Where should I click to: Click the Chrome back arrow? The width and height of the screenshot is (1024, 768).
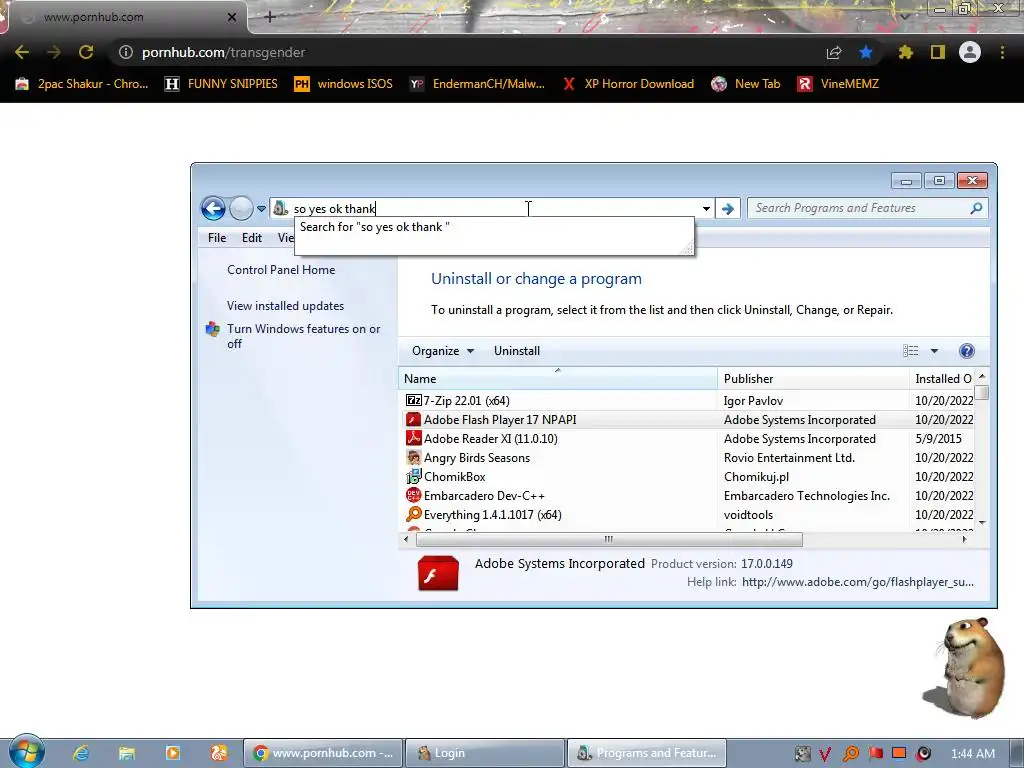pyautogui.click(x=22, y=52)
